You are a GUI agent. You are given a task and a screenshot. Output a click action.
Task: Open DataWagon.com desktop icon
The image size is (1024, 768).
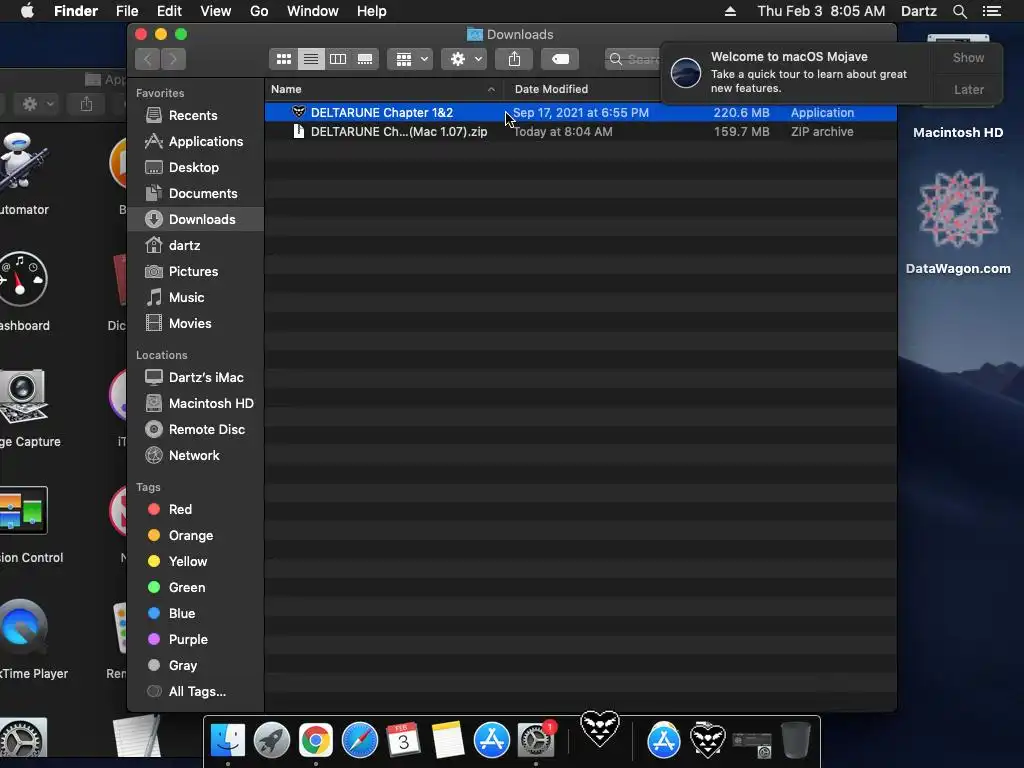[958, 222]
